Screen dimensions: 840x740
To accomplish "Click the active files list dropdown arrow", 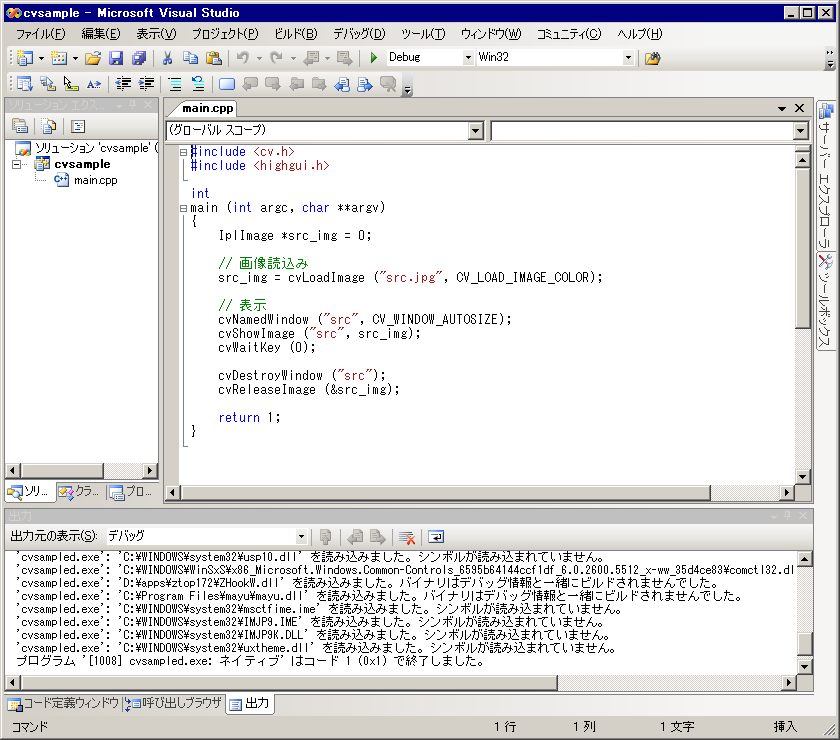I will click(x=782, y=109).
